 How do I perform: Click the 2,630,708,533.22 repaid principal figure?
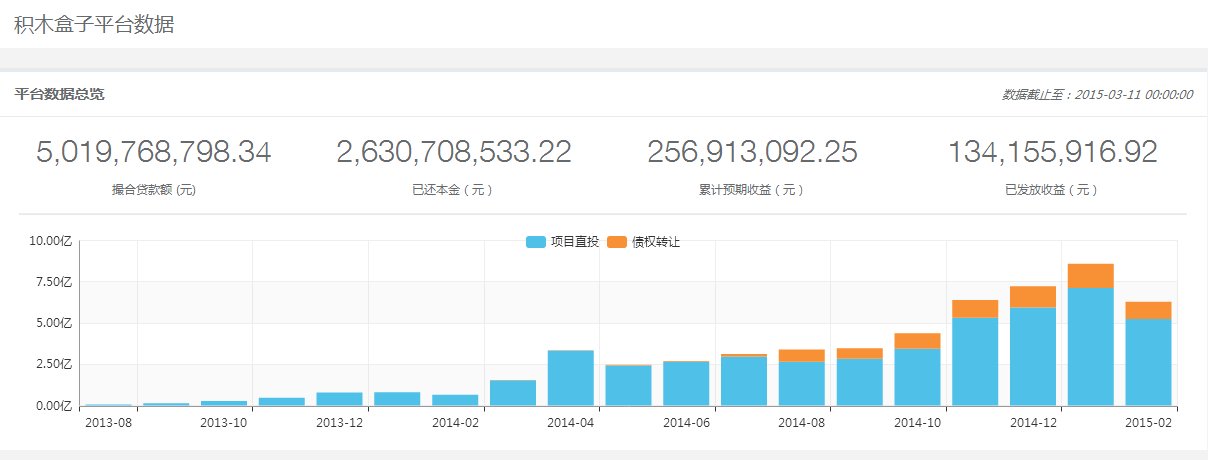click(454, 152)
